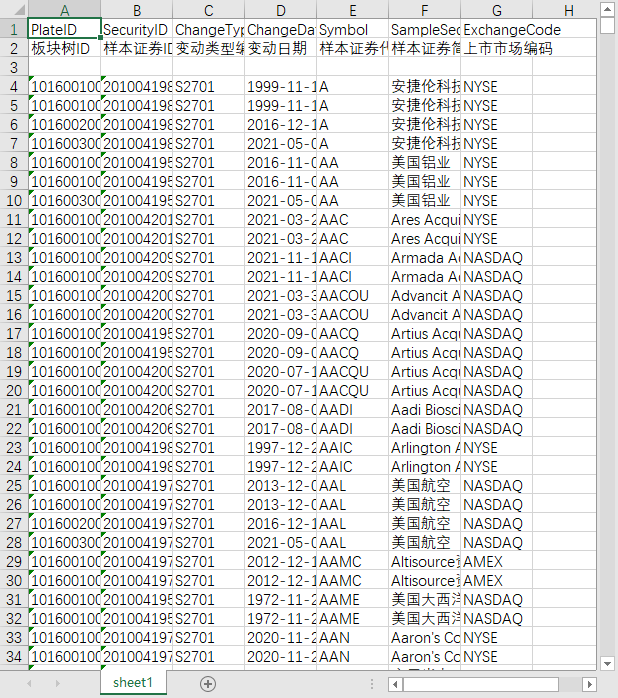Select row 13 header
The height and width of the screenshot is (698, 618).
pyautogui.click(x=14, y=257)
